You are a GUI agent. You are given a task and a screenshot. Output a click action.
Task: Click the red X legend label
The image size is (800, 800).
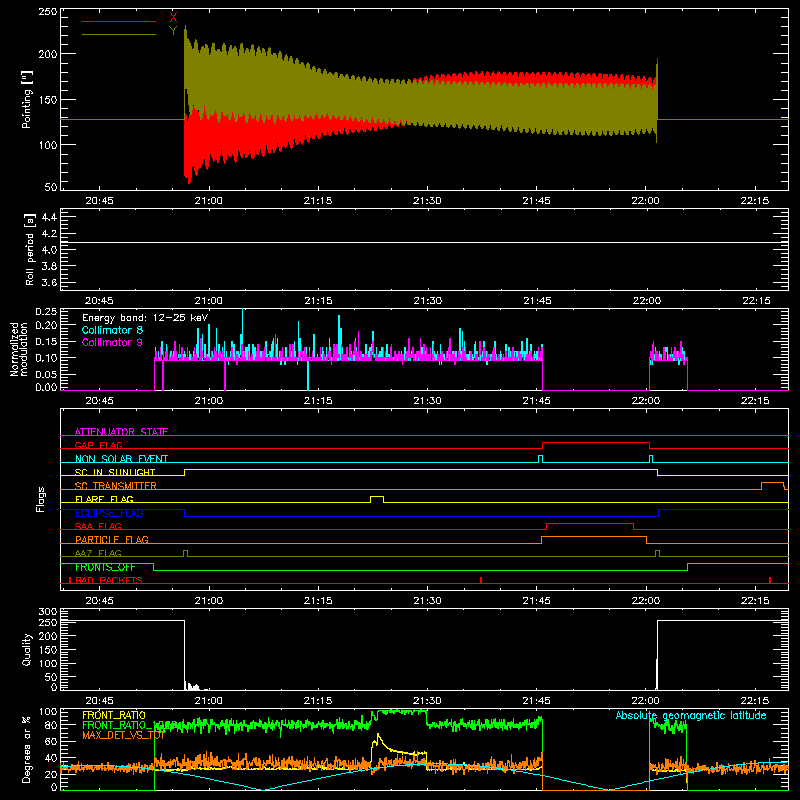click(173, 17)
